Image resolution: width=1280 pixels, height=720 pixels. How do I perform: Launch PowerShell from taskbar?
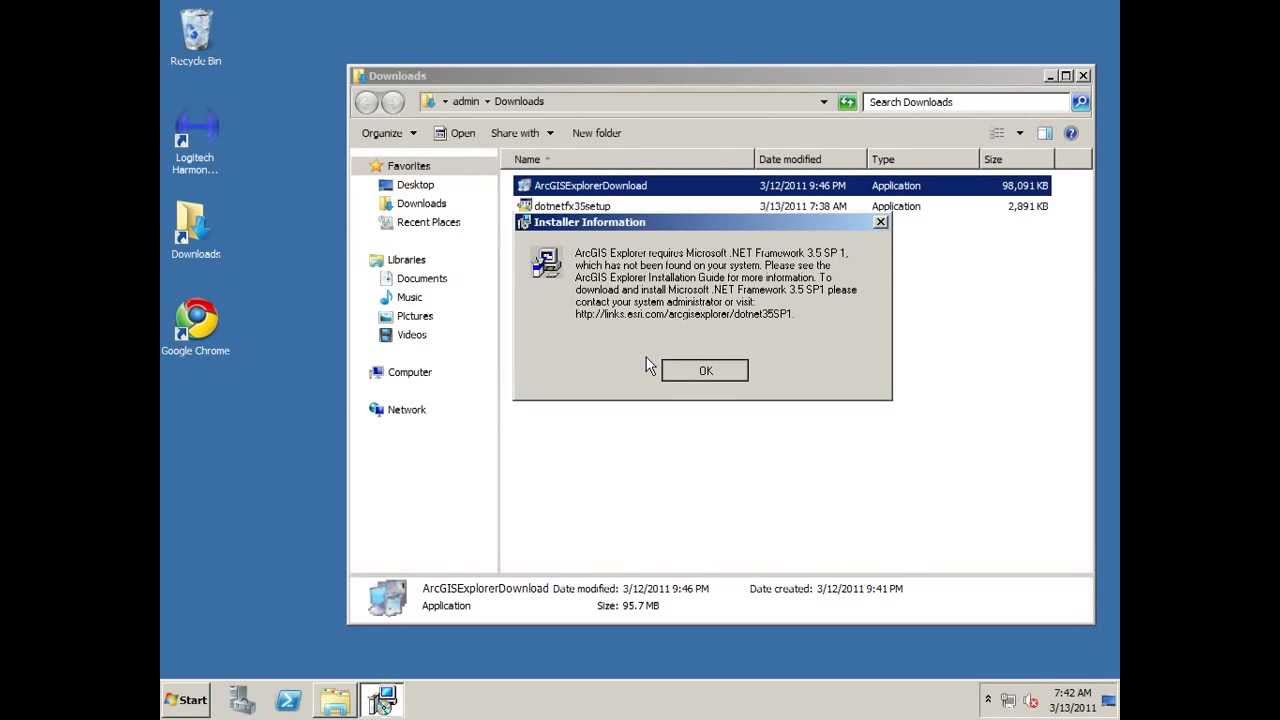(x=288, y=700)
